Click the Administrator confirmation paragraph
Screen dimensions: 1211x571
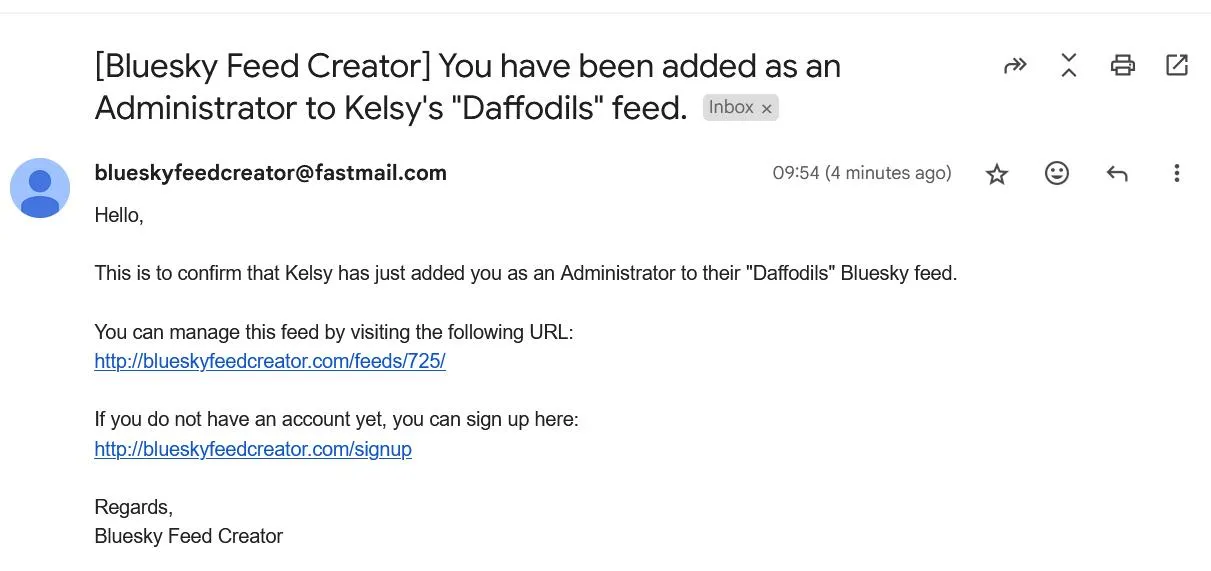coord(525,273)
